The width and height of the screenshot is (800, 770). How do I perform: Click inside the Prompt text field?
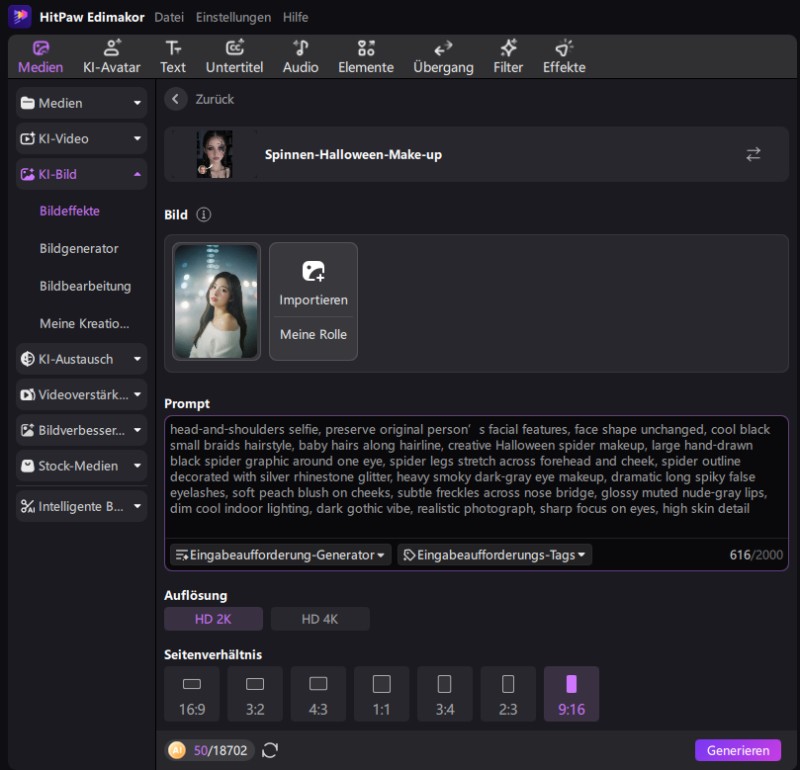[x=477, y=478]
